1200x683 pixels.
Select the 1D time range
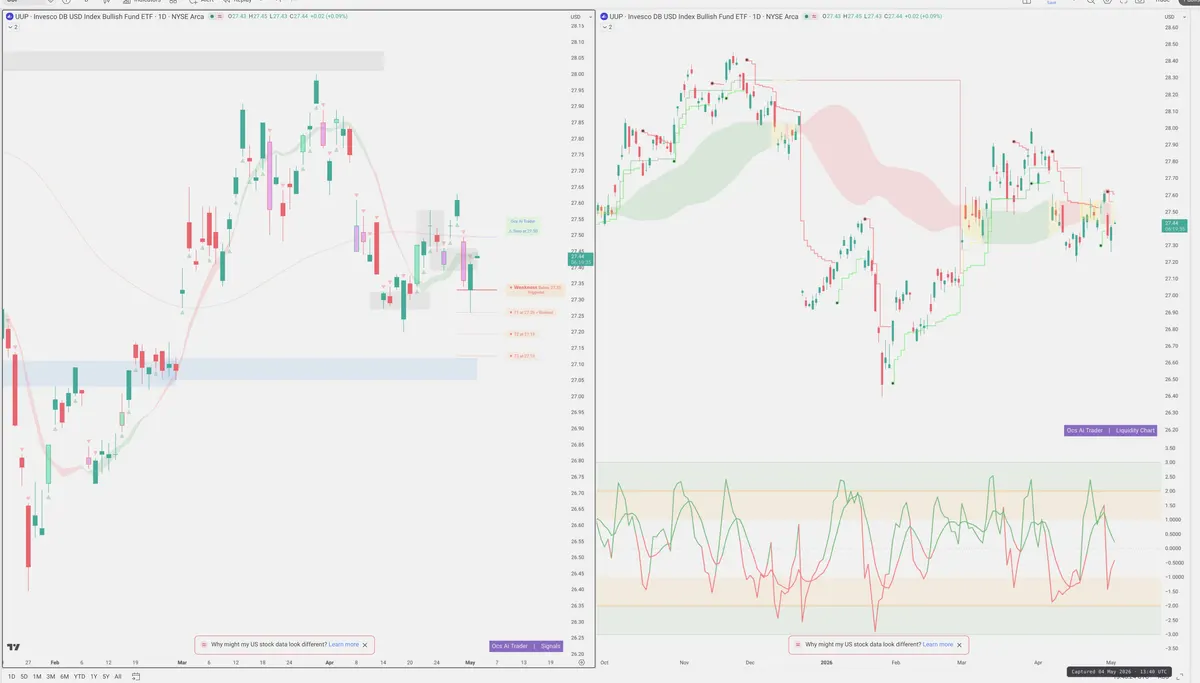(x=11, y=677)
